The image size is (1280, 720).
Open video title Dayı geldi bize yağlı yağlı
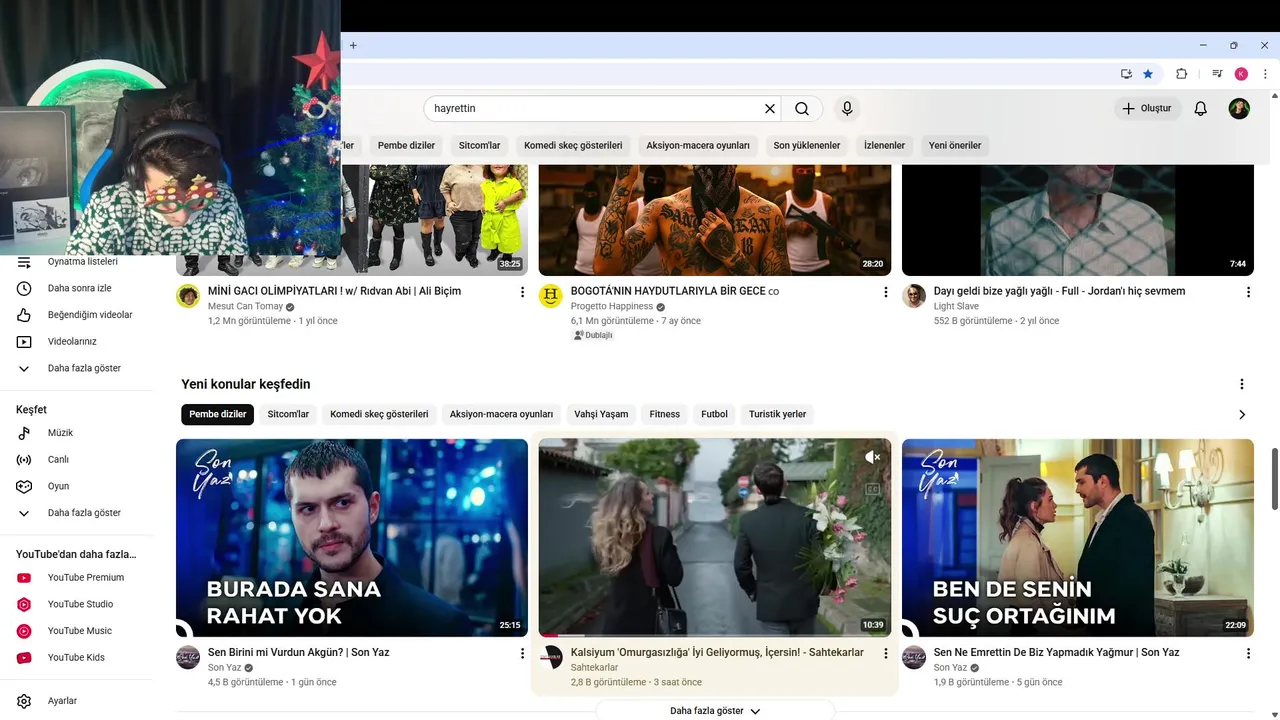(x=1059, y=291)
